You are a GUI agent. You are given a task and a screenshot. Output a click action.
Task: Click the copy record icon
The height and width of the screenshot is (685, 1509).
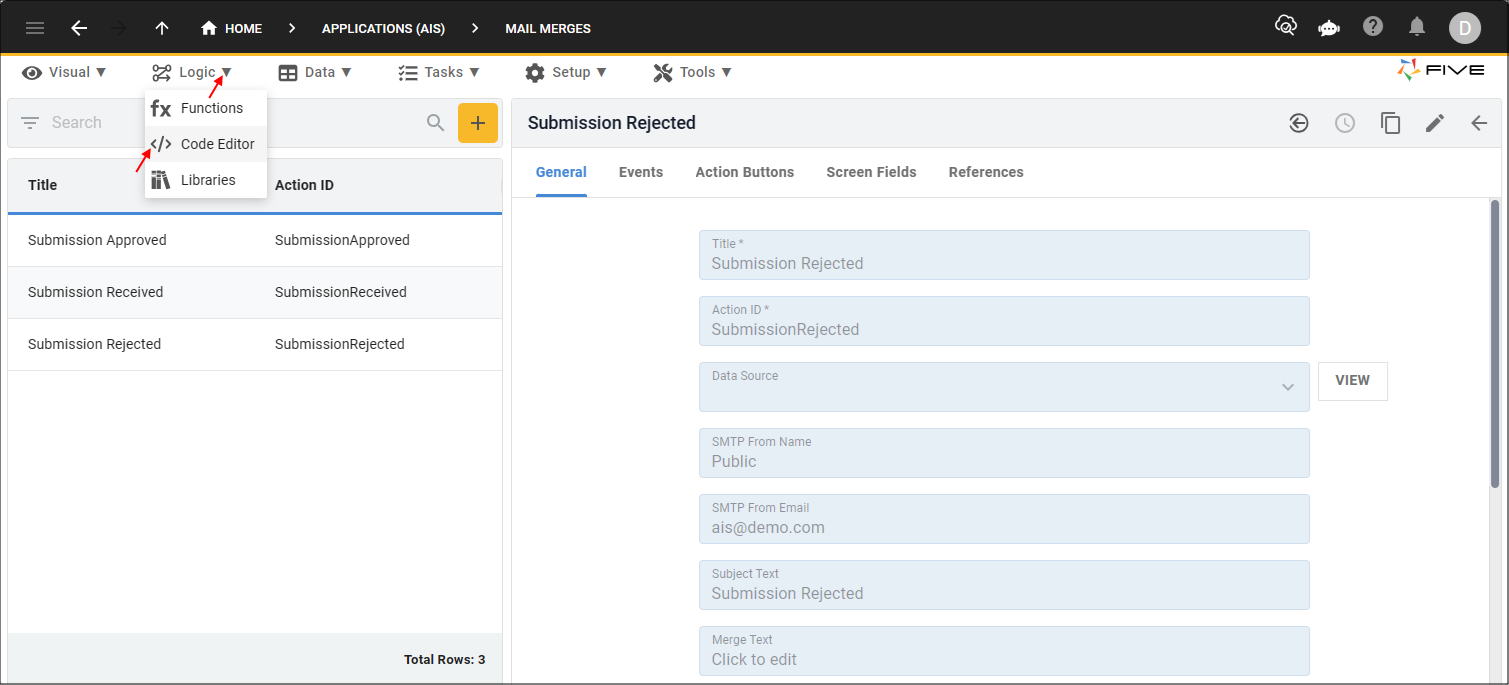(x=1390, y=123)
